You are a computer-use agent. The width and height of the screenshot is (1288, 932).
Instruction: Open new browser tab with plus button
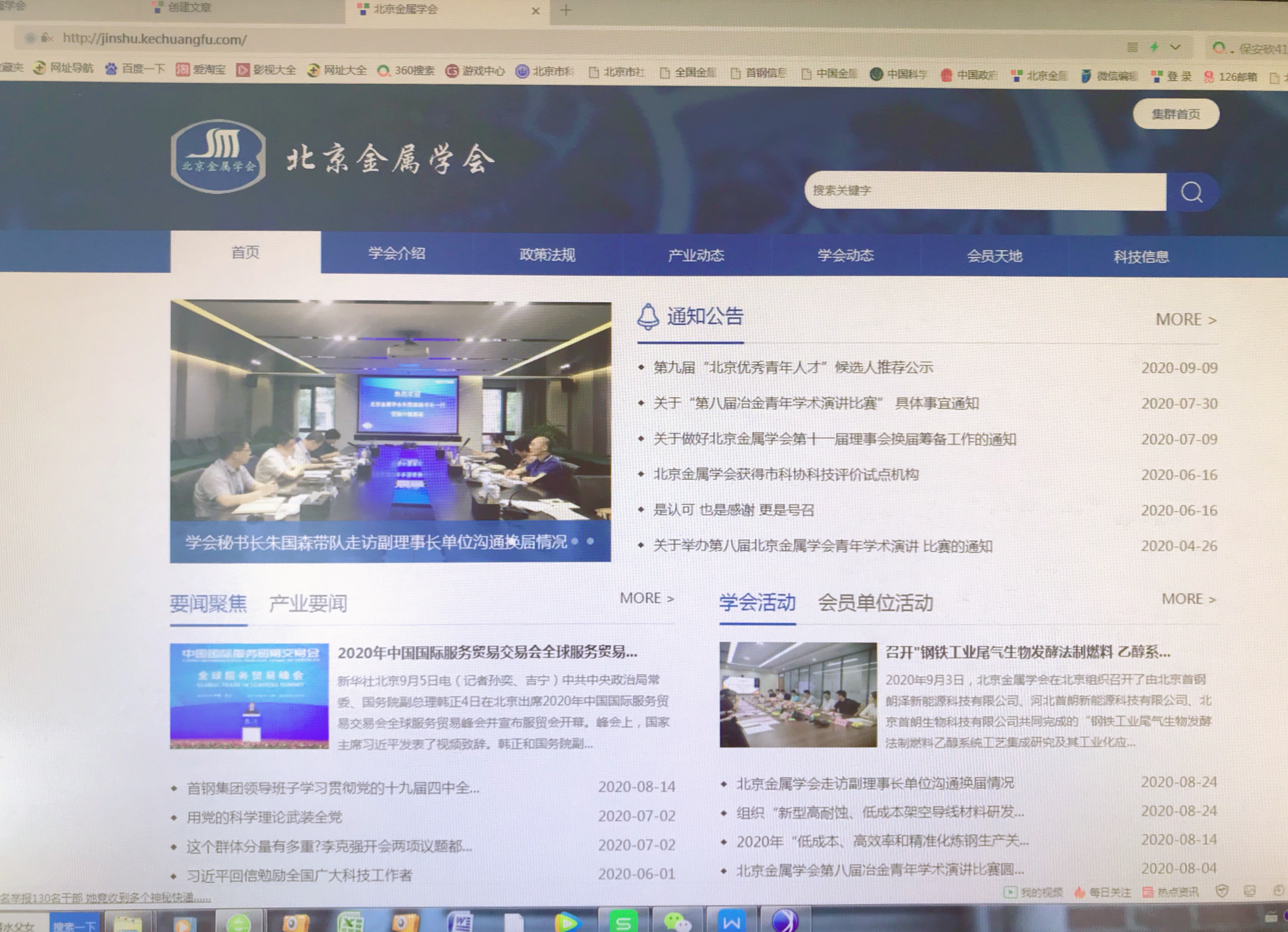click(x=566, y=10)
